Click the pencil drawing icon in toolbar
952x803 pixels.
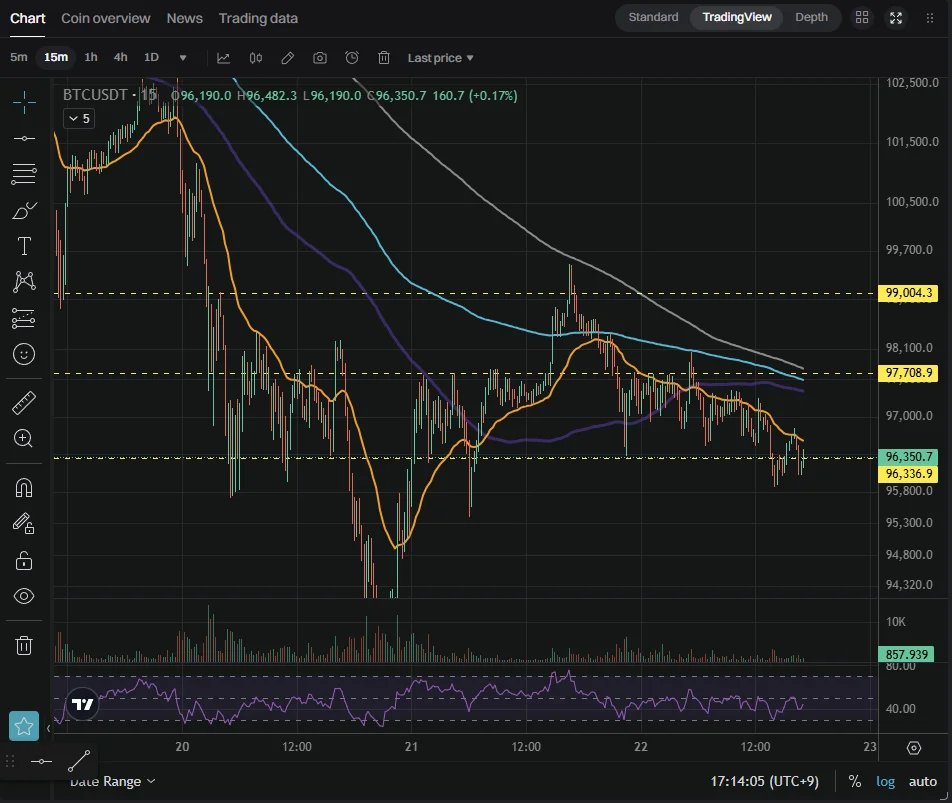coord(288,58)
